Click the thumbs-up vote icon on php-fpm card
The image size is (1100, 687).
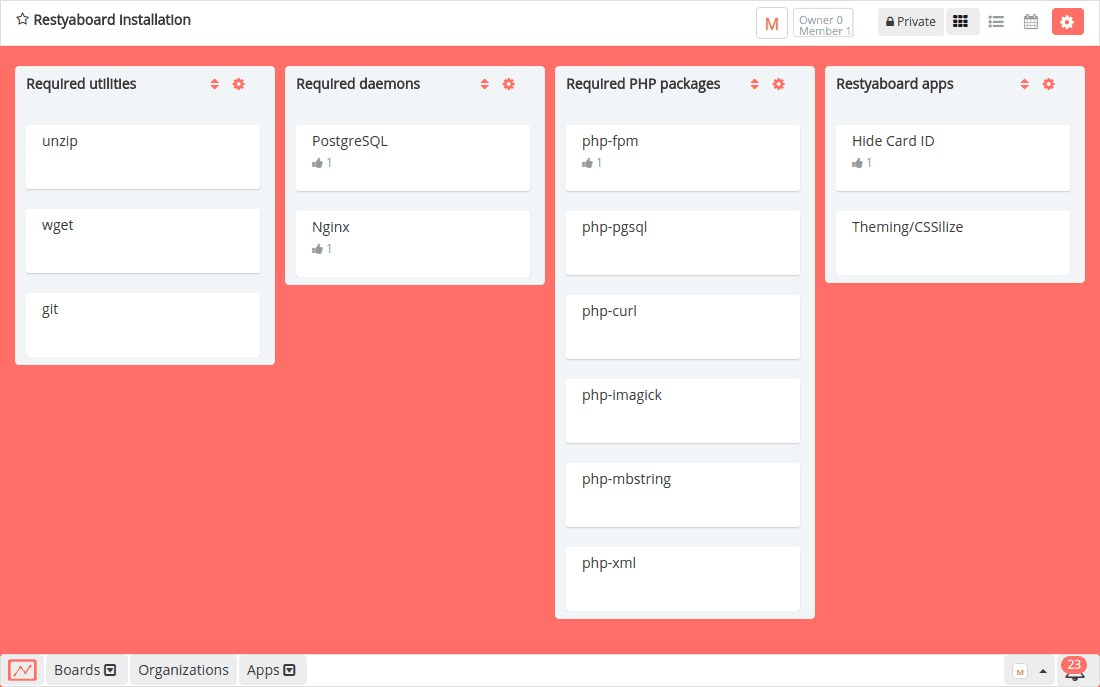pos(588,163)
